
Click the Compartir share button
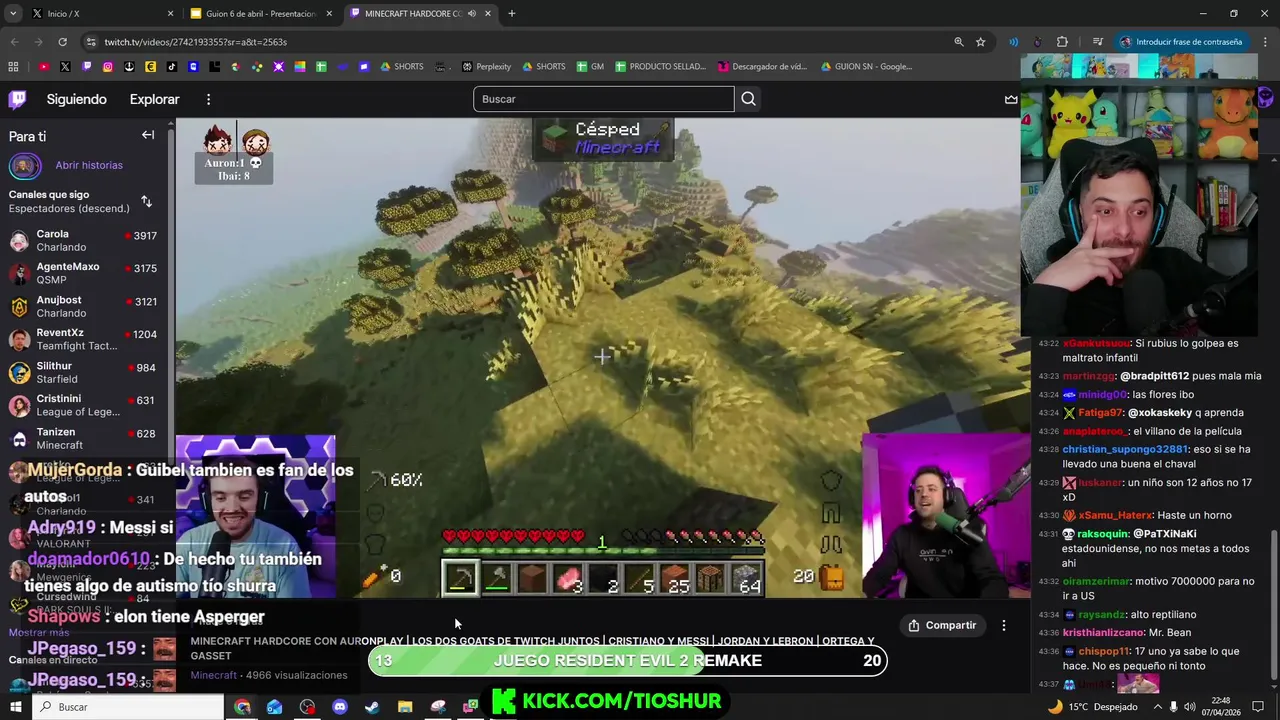[941, 625]
